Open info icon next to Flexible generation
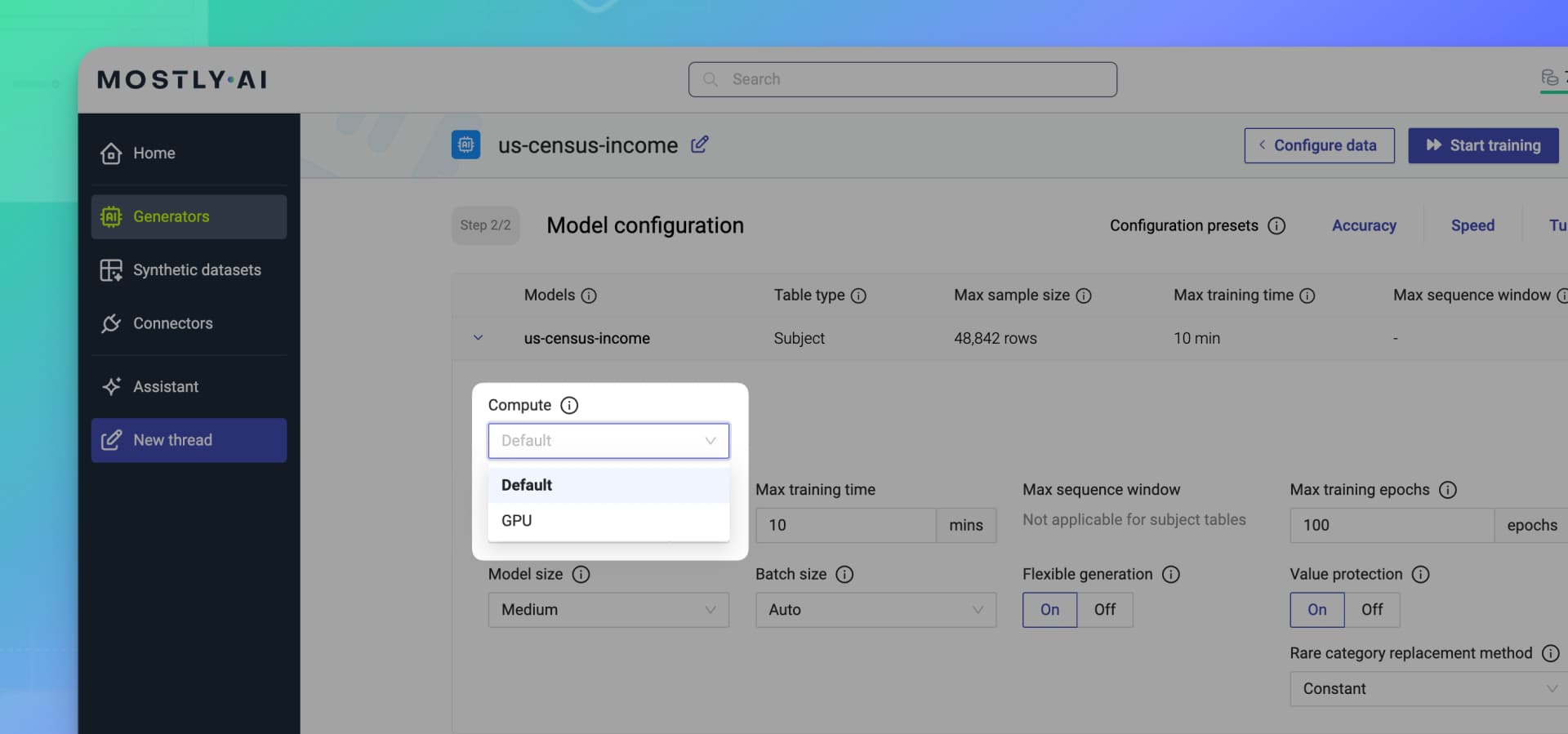 [1171, 575]
